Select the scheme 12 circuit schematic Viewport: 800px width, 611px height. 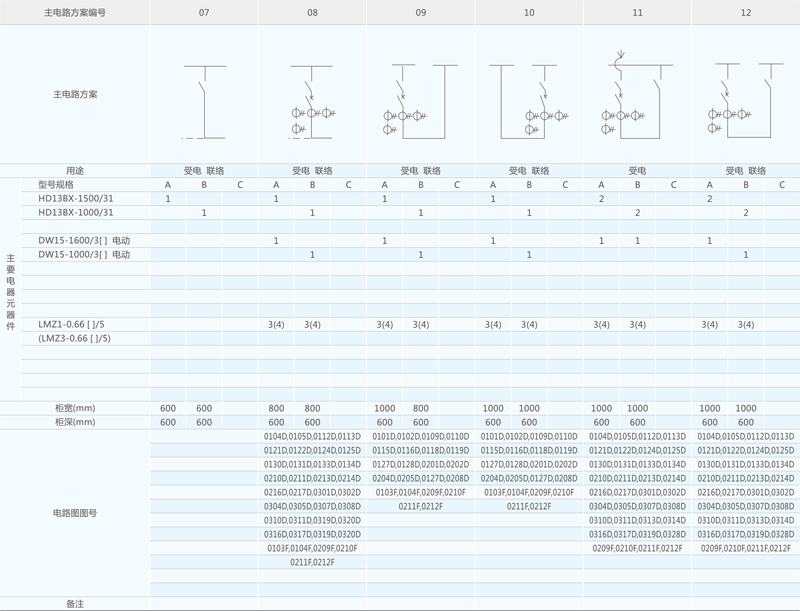[745, 101]
